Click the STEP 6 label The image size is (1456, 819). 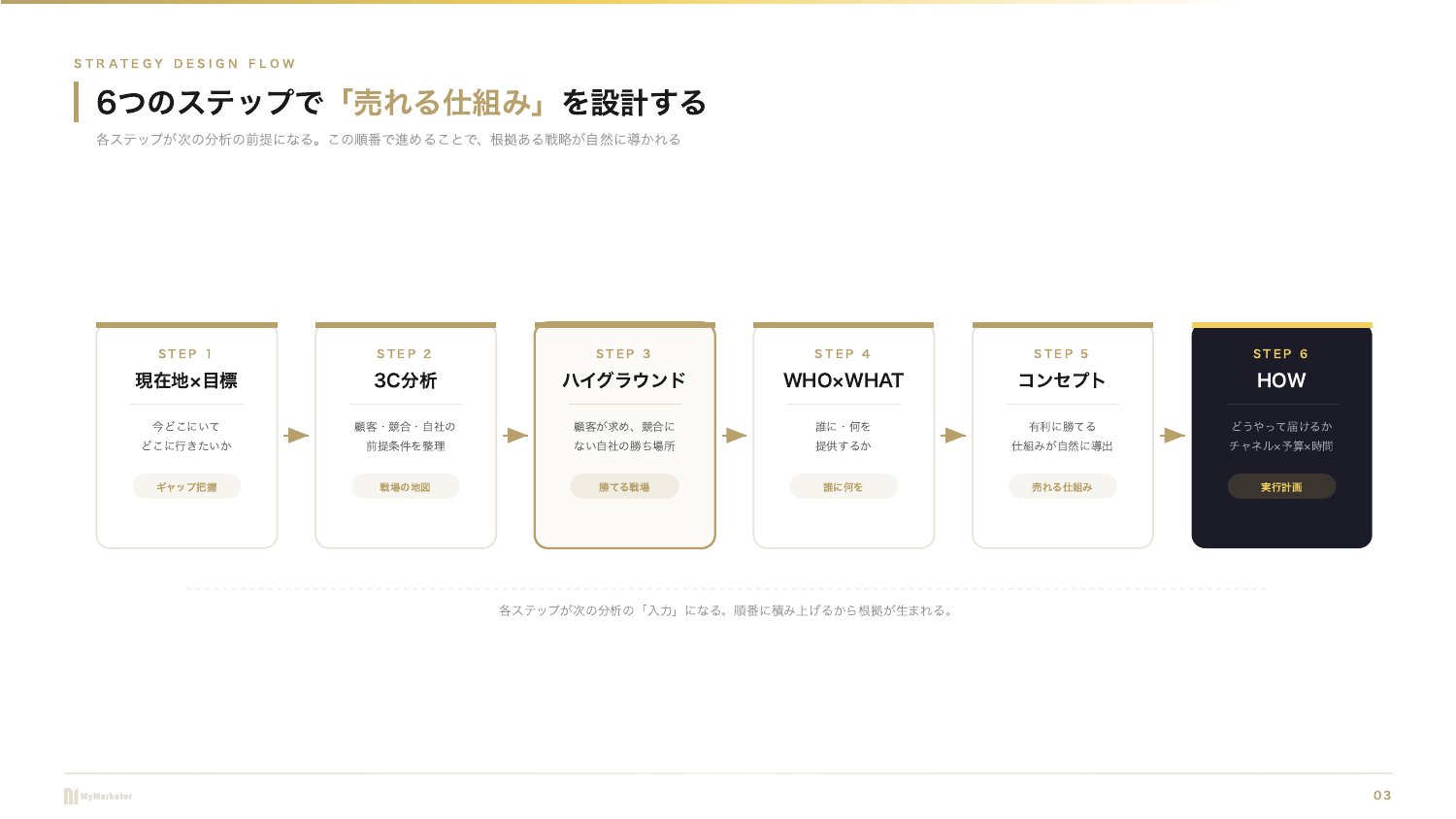[1281, 354]
